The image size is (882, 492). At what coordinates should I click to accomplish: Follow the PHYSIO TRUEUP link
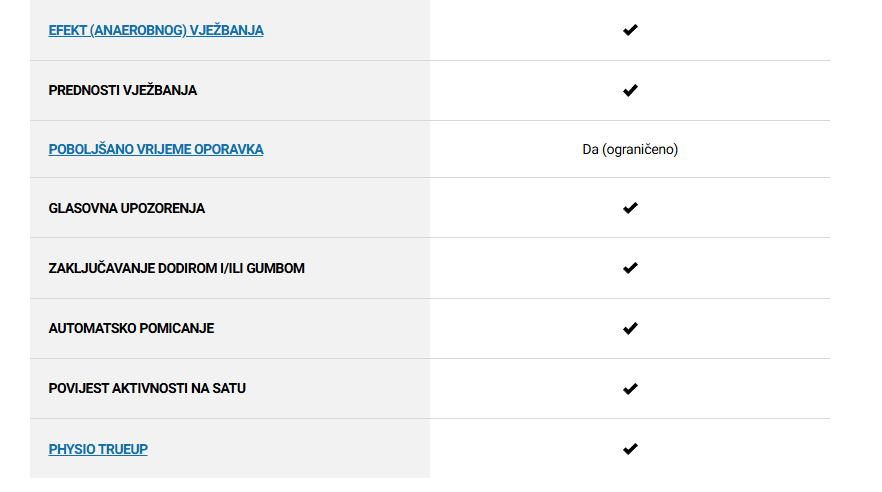(x=98, y=449)
